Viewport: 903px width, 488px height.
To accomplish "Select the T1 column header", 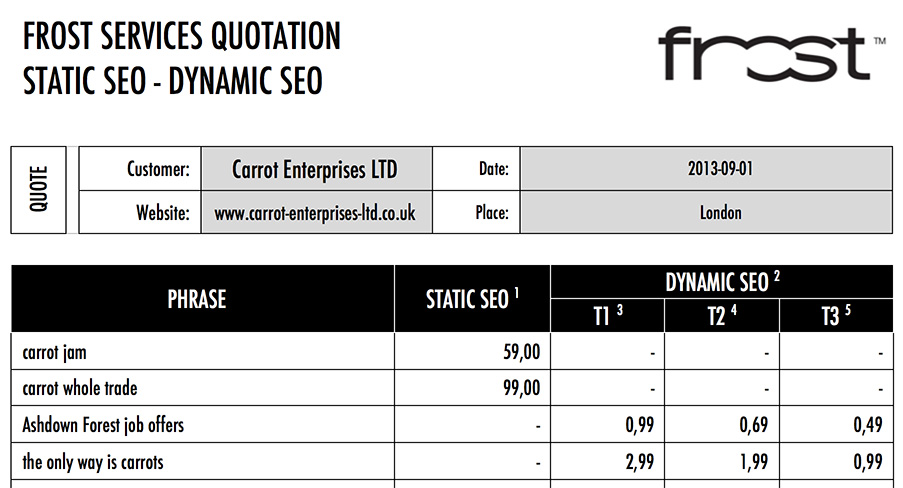I will (x=608, y=316).
